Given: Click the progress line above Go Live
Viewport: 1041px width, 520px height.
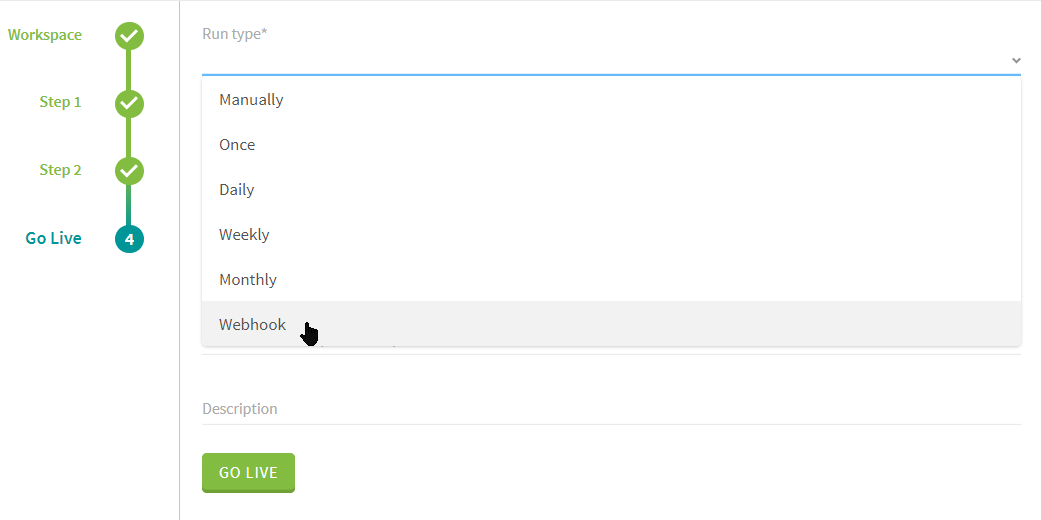Looking at the screenshot, I should click(x=128, y=206).
